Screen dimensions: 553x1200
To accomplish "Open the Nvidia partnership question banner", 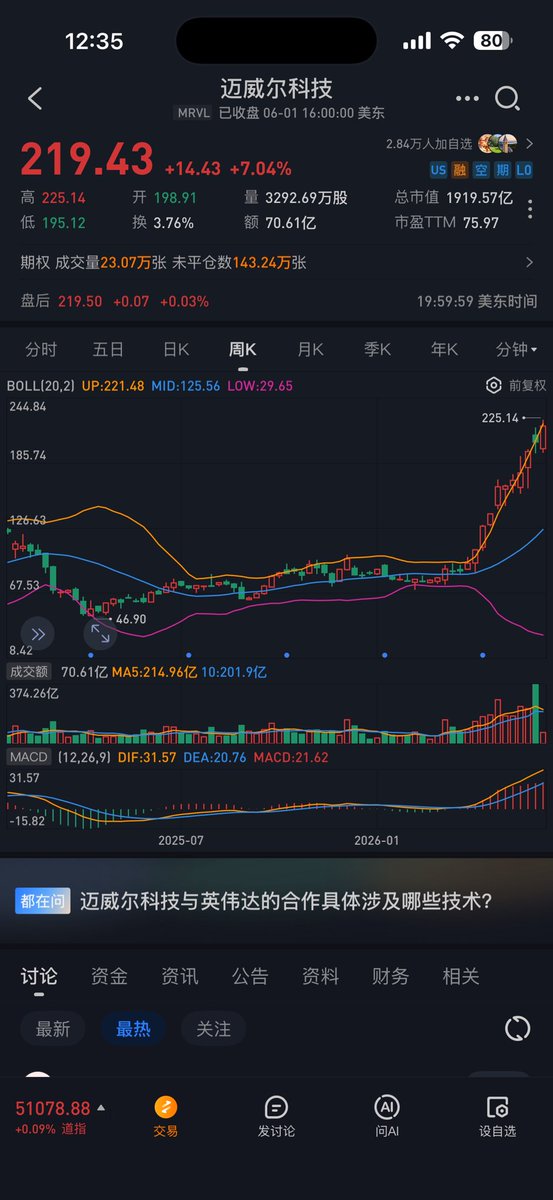I will coord(276,901).
